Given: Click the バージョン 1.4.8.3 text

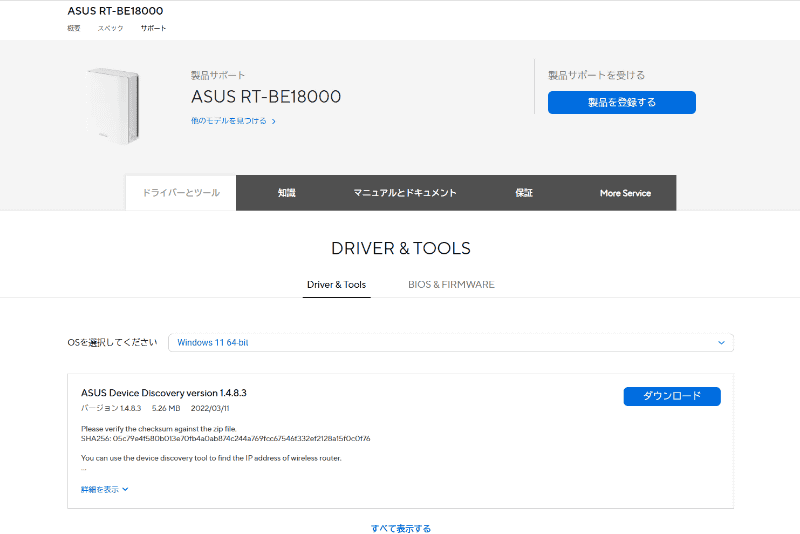Looking at the screenshot, I should 111,409.
